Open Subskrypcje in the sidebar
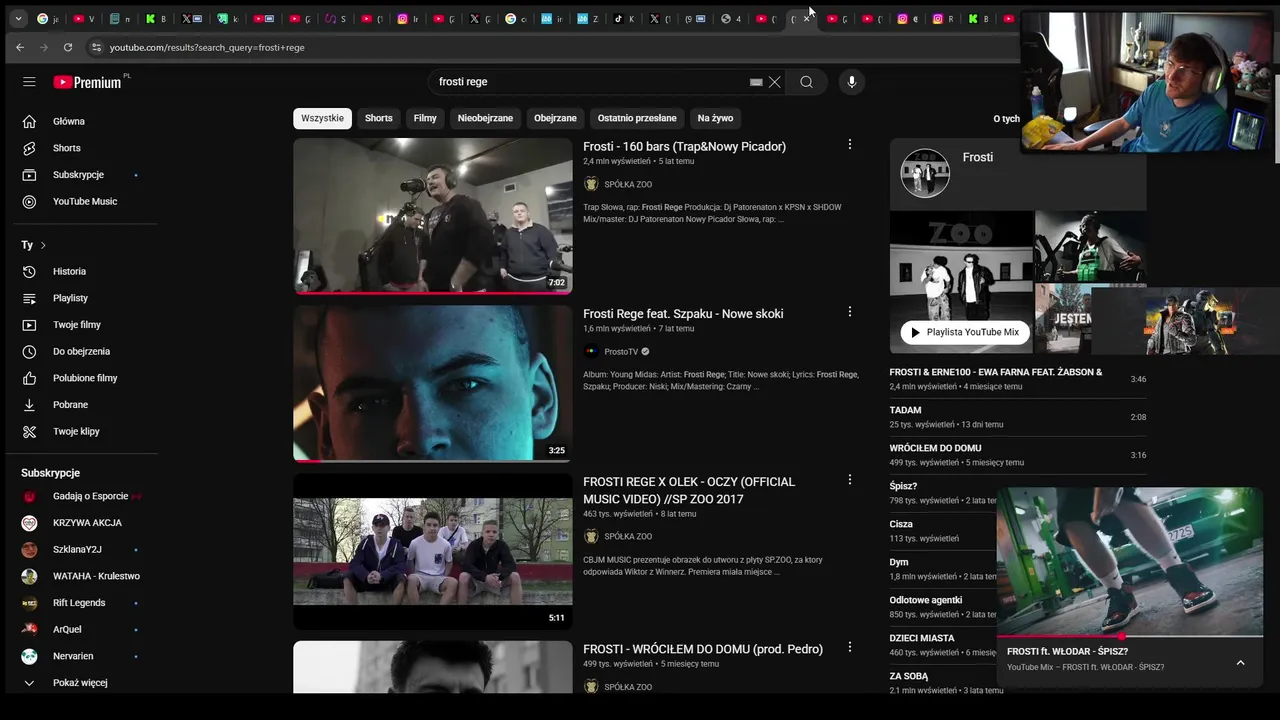1280x720 pixels. (80, 175)
